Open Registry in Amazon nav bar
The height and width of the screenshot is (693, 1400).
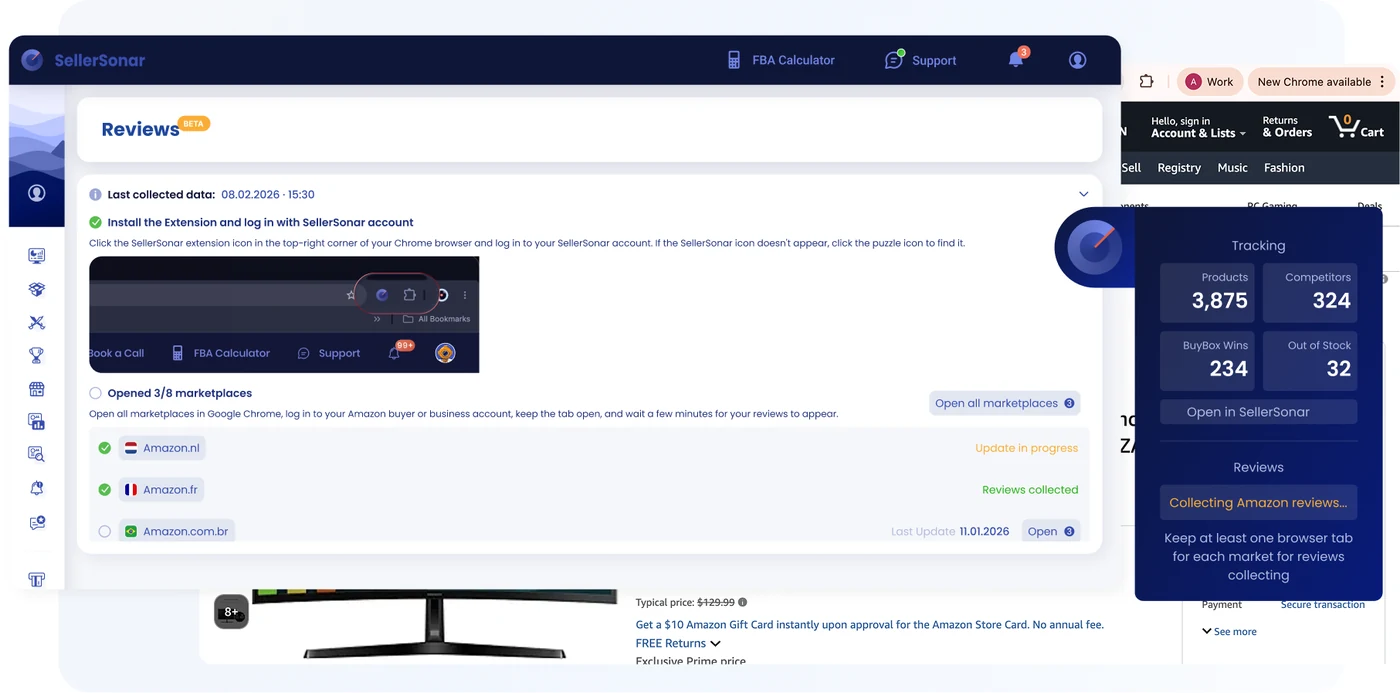[x=1179, y=168]
